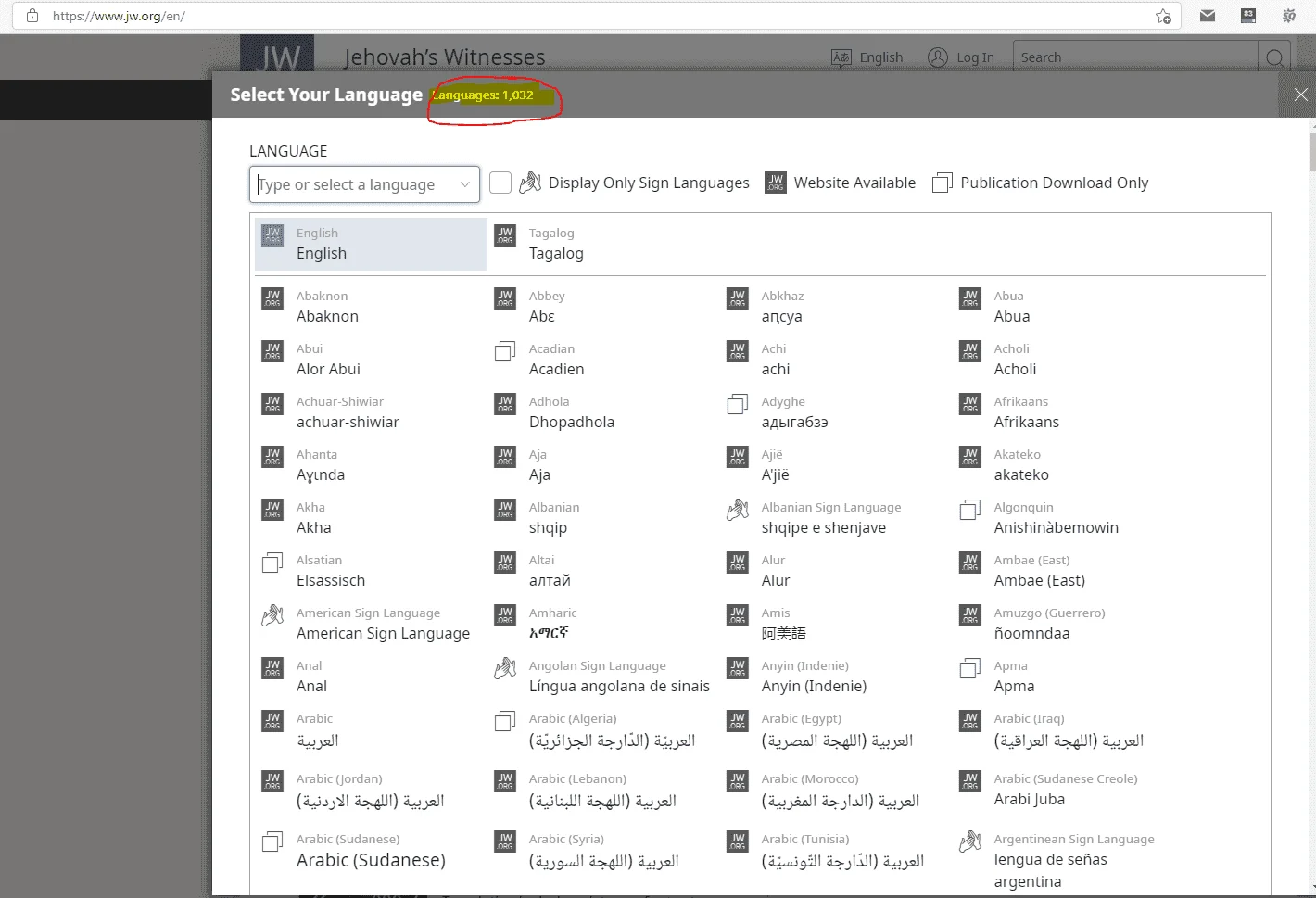Close the Select Your Language dialog
Image resolution: width=1316 pixels, height=898 pixels.
(x=1301, y=95)
